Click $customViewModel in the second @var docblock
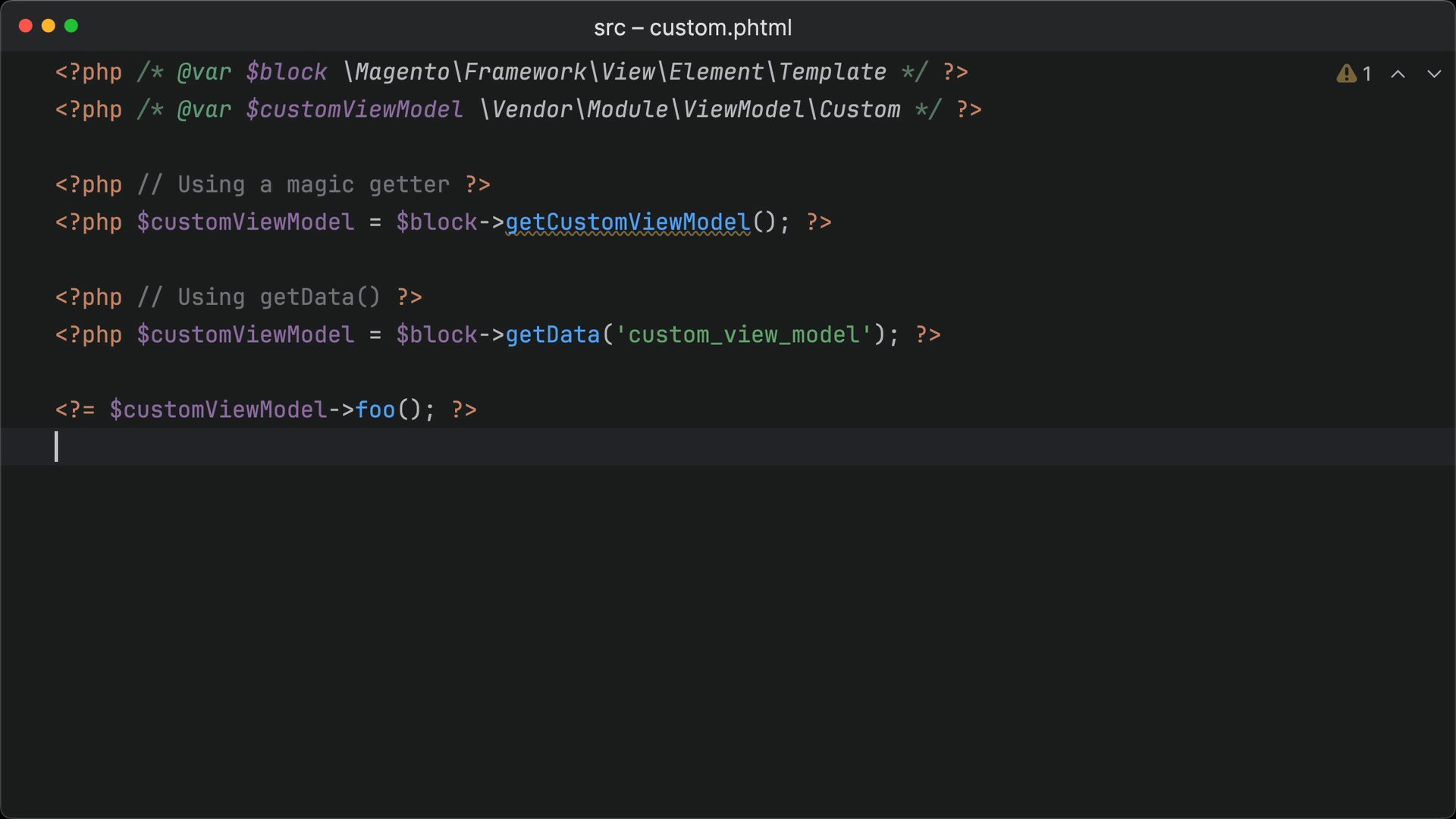 (x=354, y=109)
